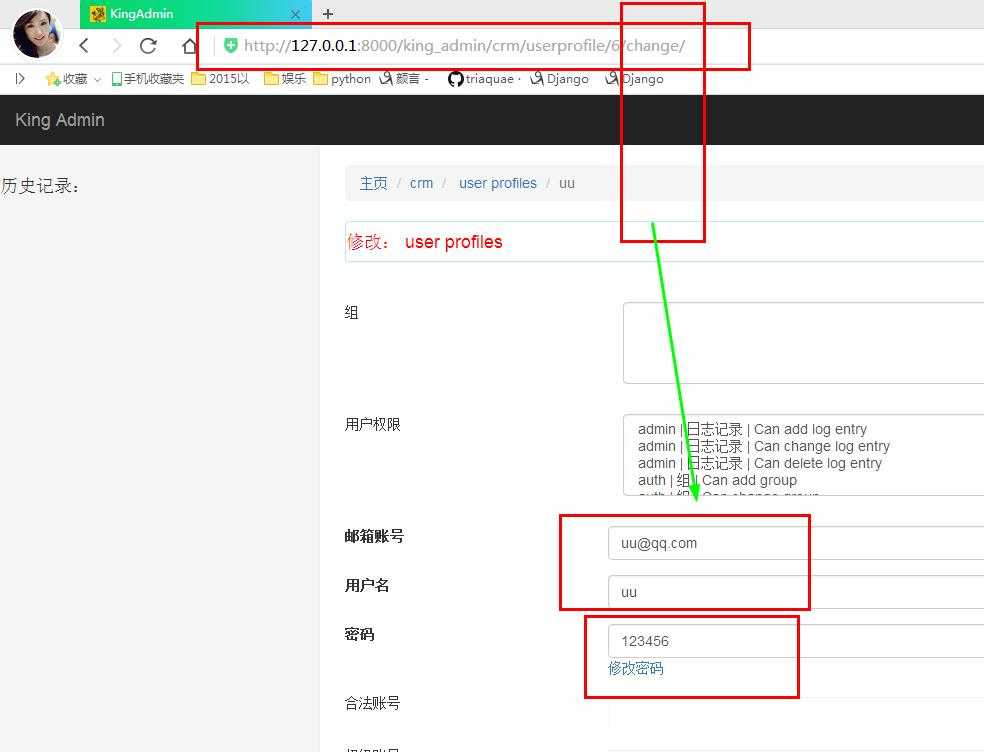Select the KingAdmin browser tab

(195, 14)
